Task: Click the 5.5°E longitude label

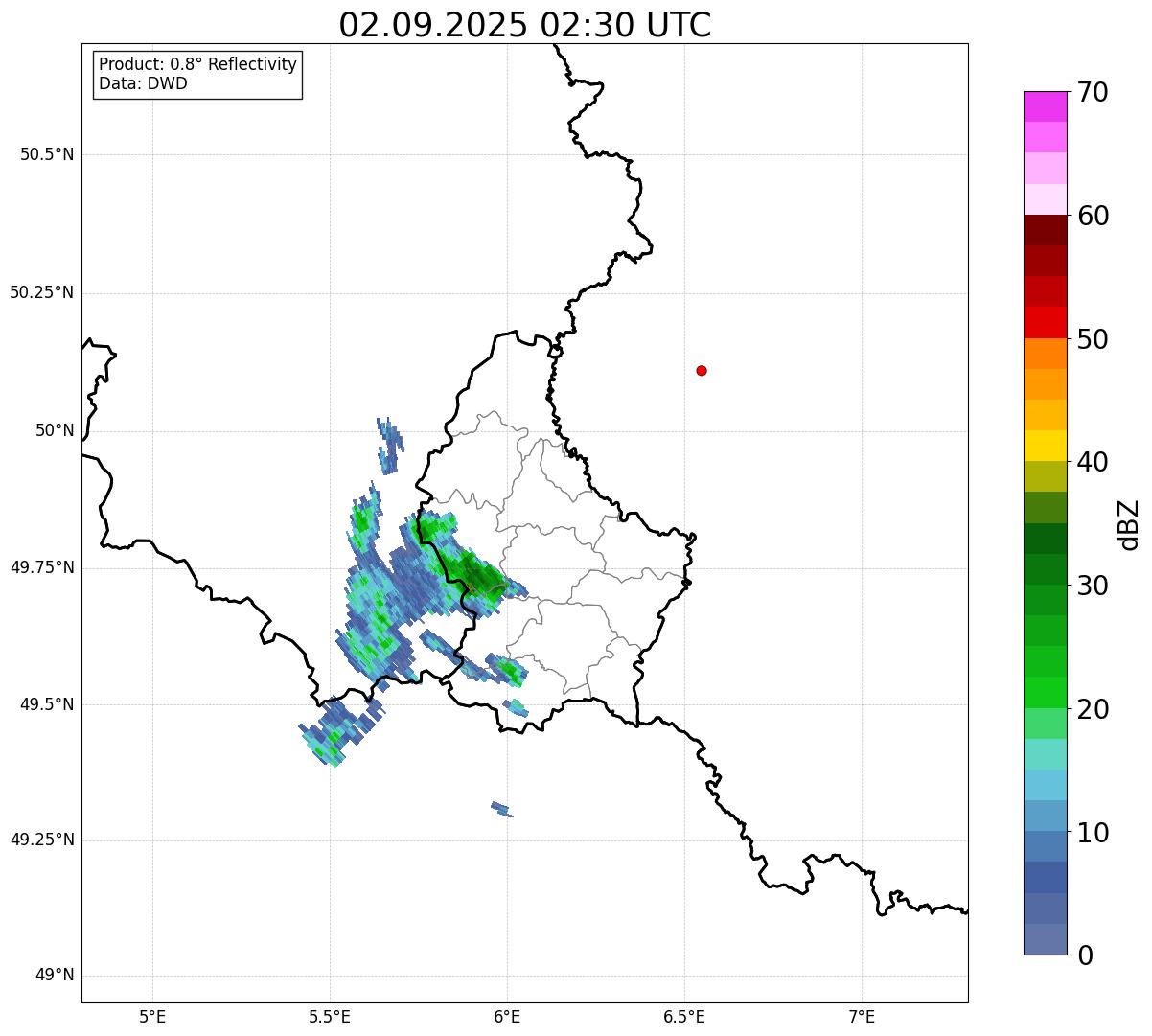Action: click(x=330, y=1018)
